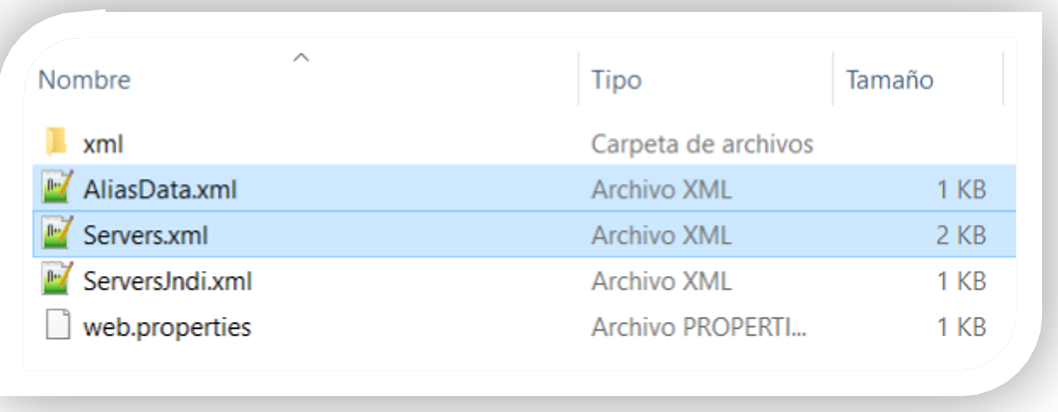Click the Servers.xml file icon
This screenshot has height=412, width=1058.
pyautogui.click(x=57, y=234)
